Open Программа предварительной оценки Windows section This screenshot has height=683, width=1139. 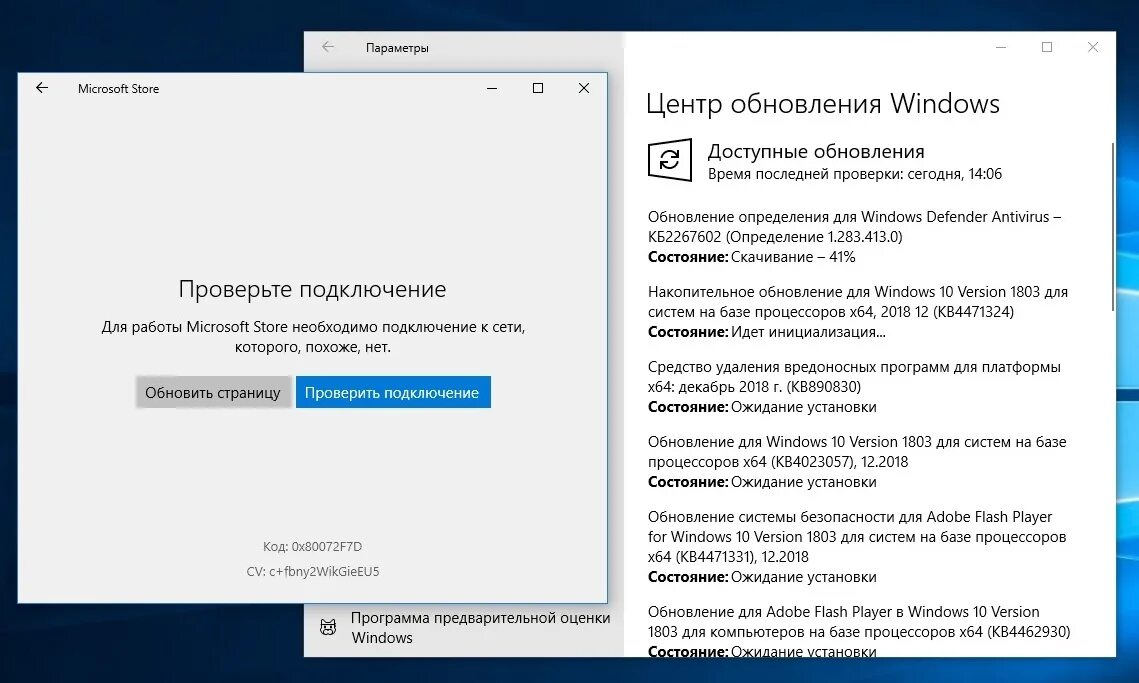[480, 628]
